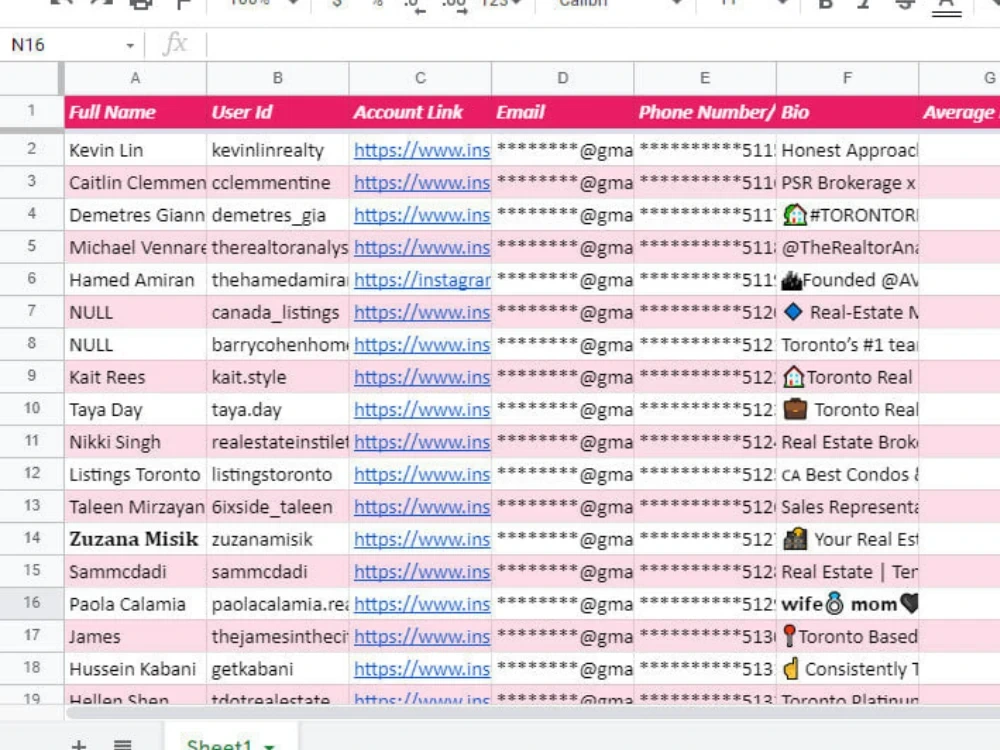Select column C header
The image size is (1000, 750).
point(420,78)
